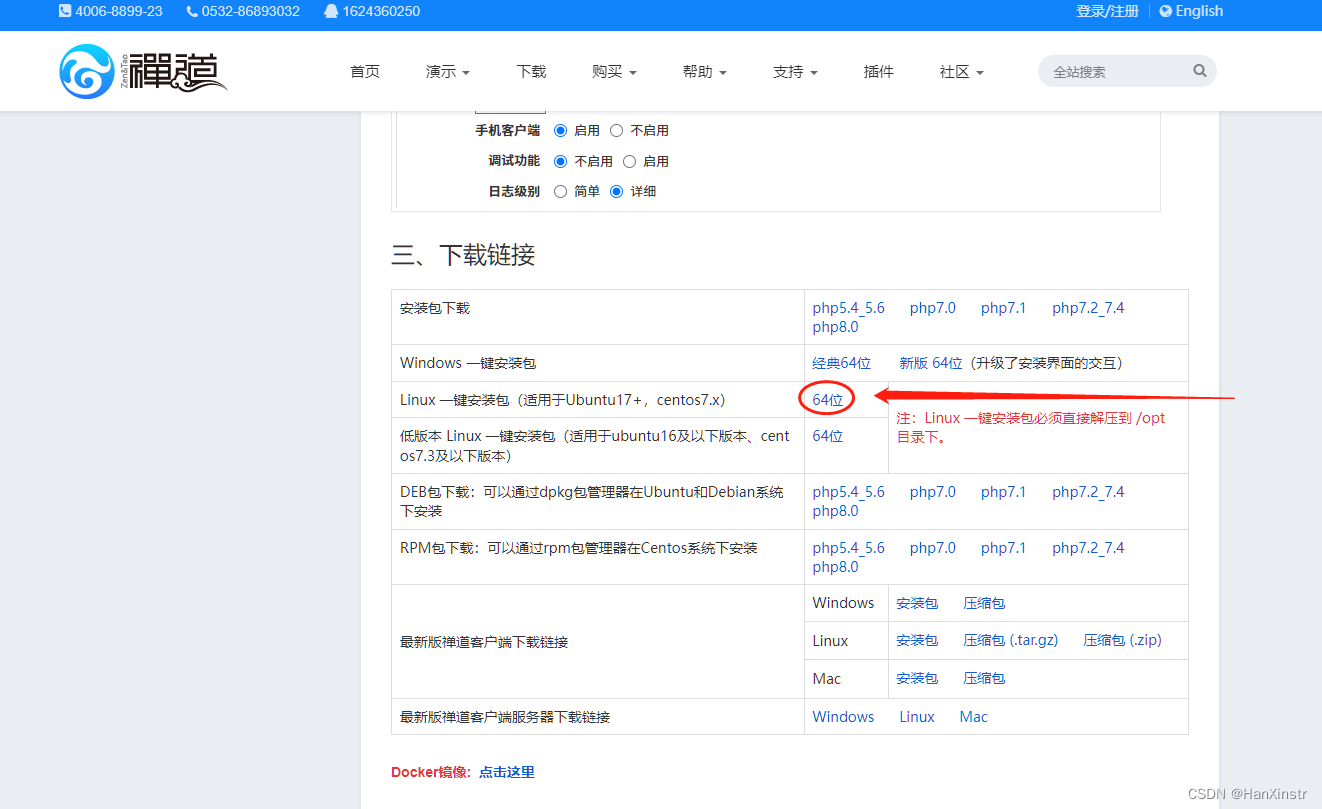This screenshot has width=1322, height=809.
Task: Click the 登录/注册 link
Action: pyautogui.click(x=1107, y=11)
